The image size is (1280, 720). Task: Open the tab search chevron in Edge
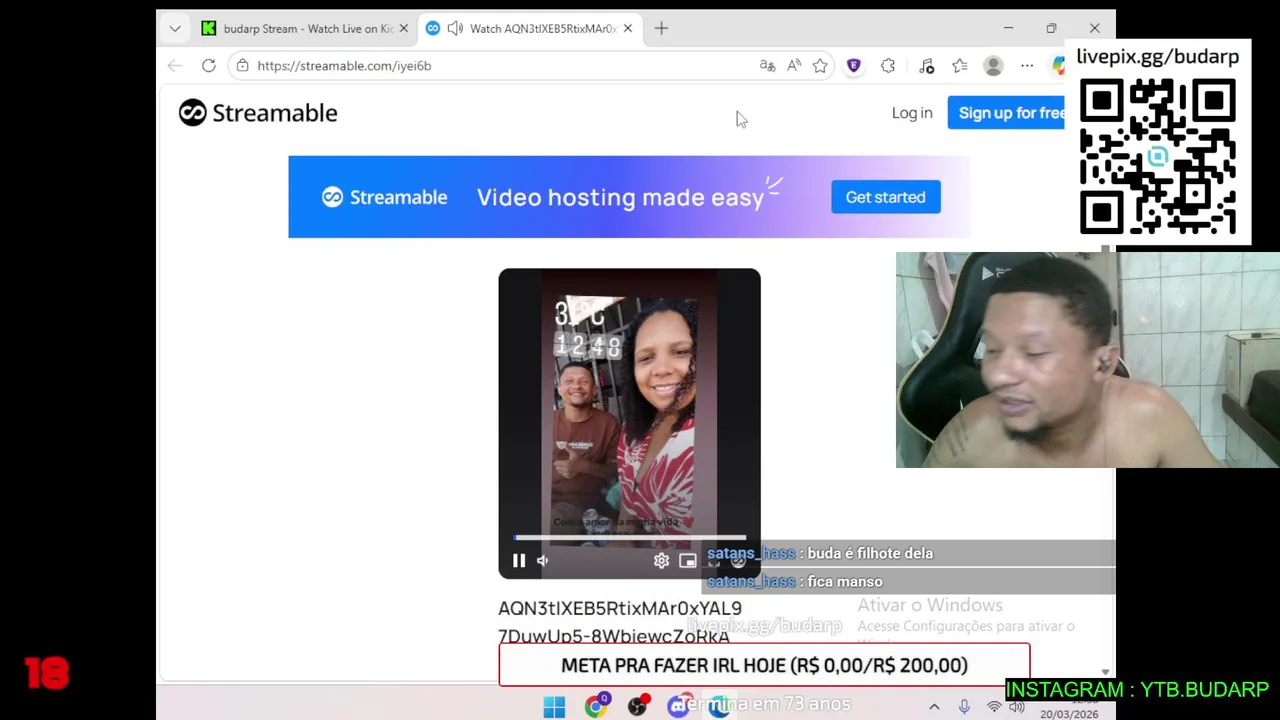(175, 28)
